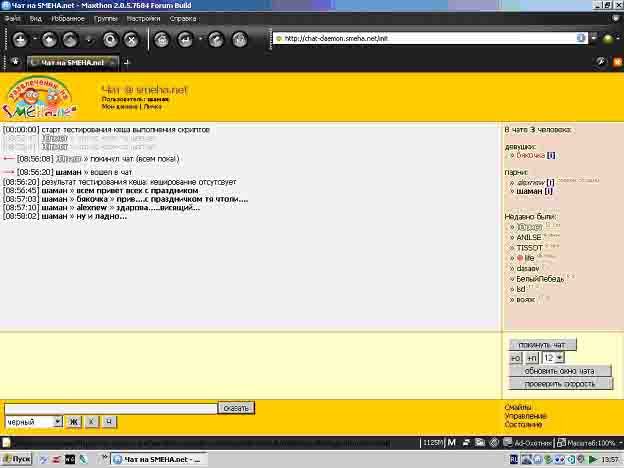Click the покинуть чат button
Viewport: 624px width, 468px height.
541,345
